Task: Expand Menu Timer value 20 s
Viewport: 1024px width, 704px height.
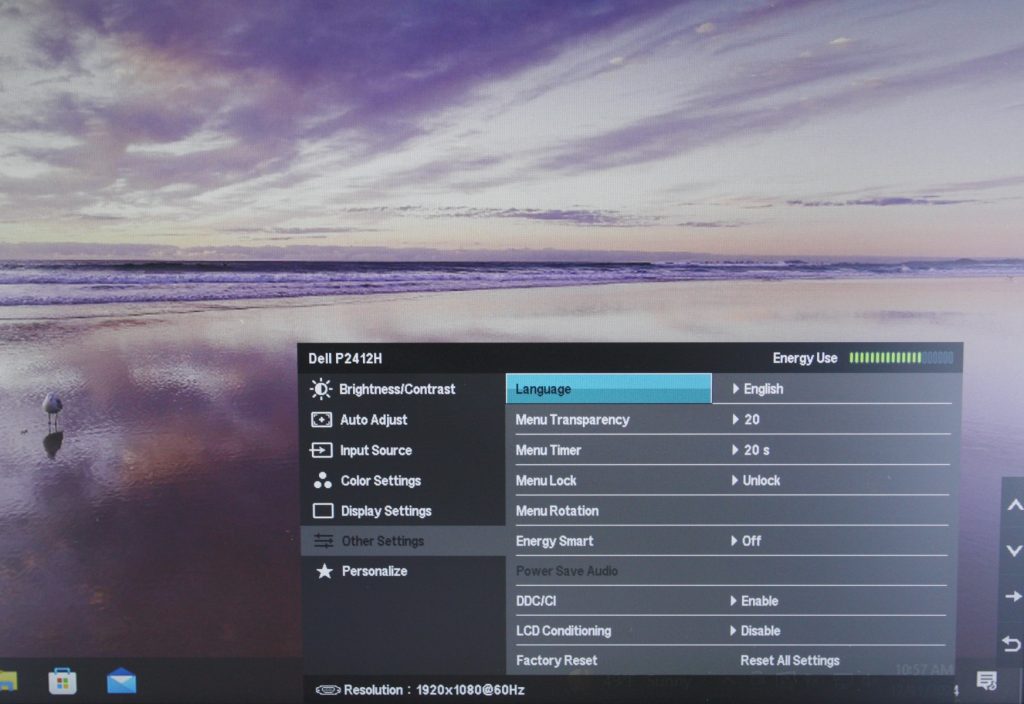Action: 750,450
